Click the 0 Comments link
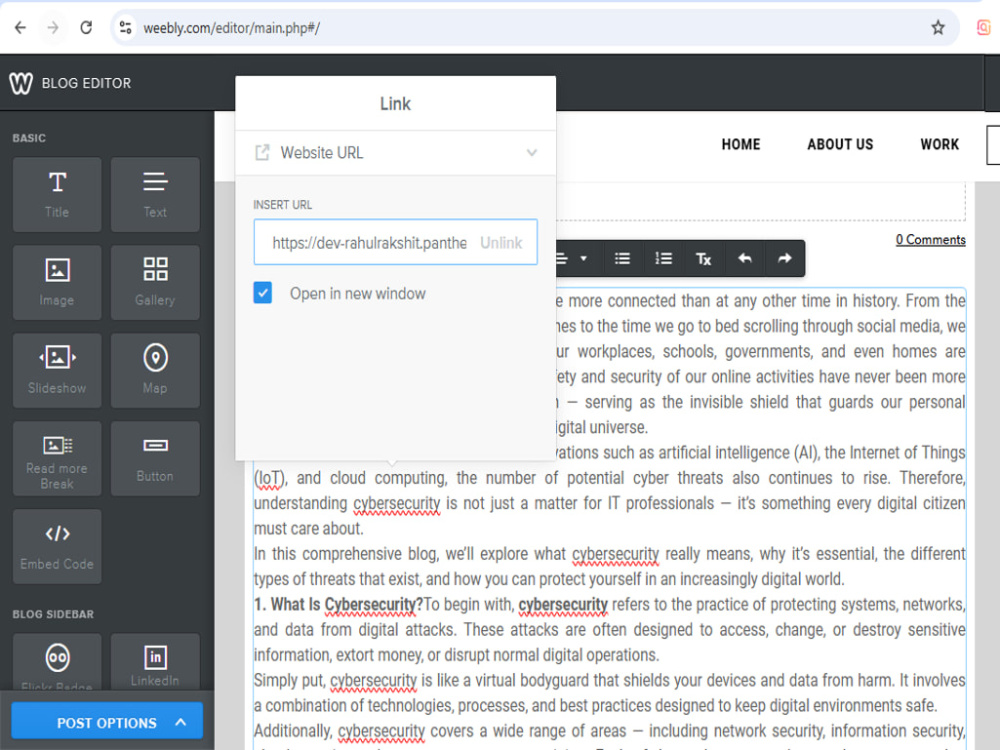This screenshot has width=1000, height=750. pos(930,240)
